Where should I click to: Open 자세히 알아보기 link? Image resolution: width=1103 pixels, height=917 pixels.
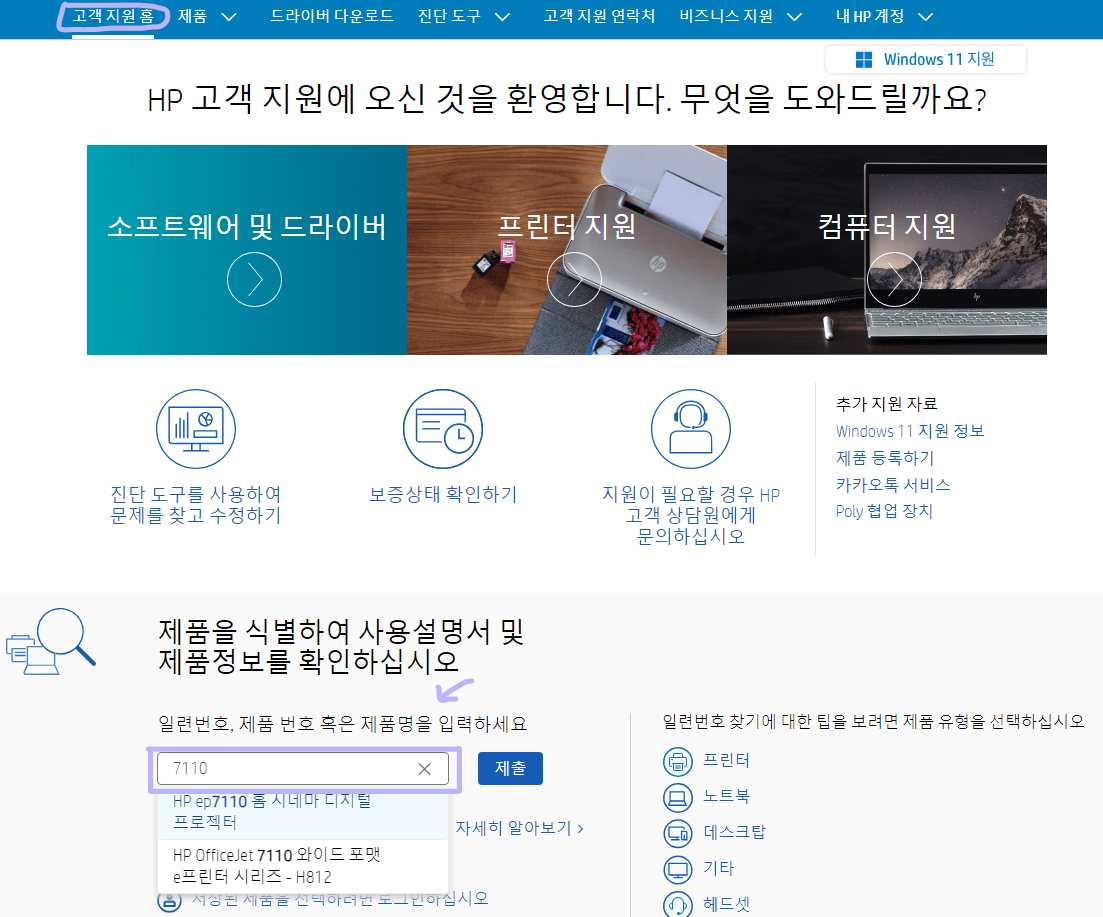(x=519, y=828)
